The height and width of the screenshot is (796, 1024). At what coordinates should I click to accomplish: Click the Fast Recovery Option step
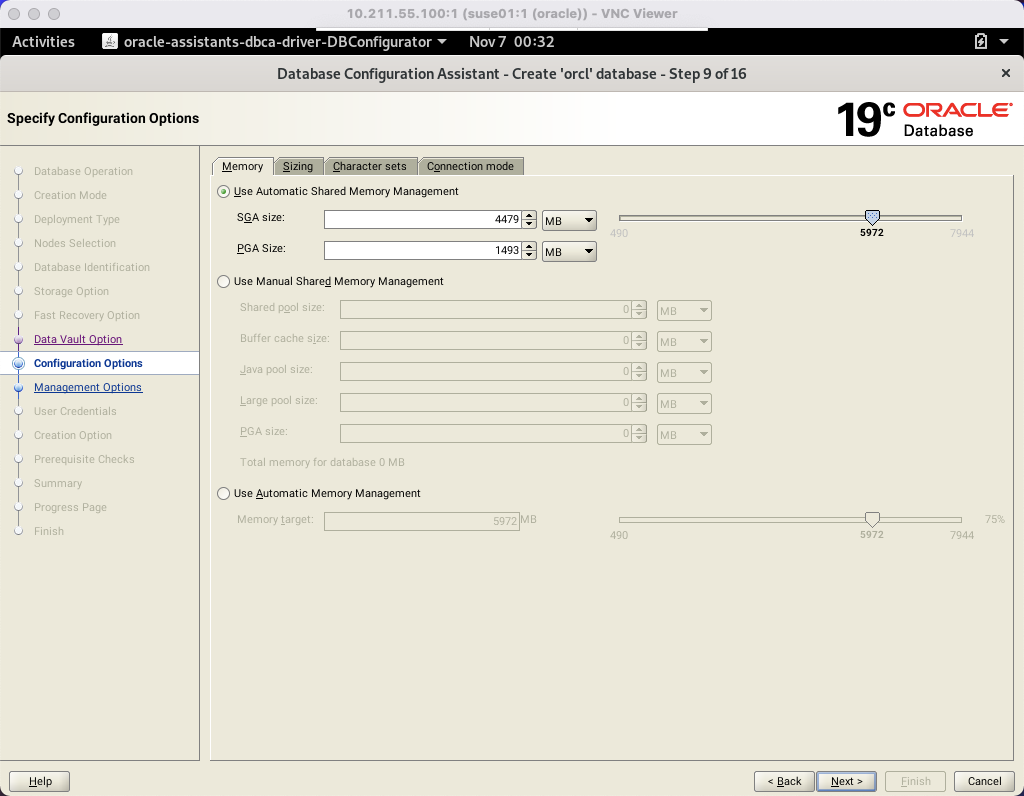tap(87, 315)
